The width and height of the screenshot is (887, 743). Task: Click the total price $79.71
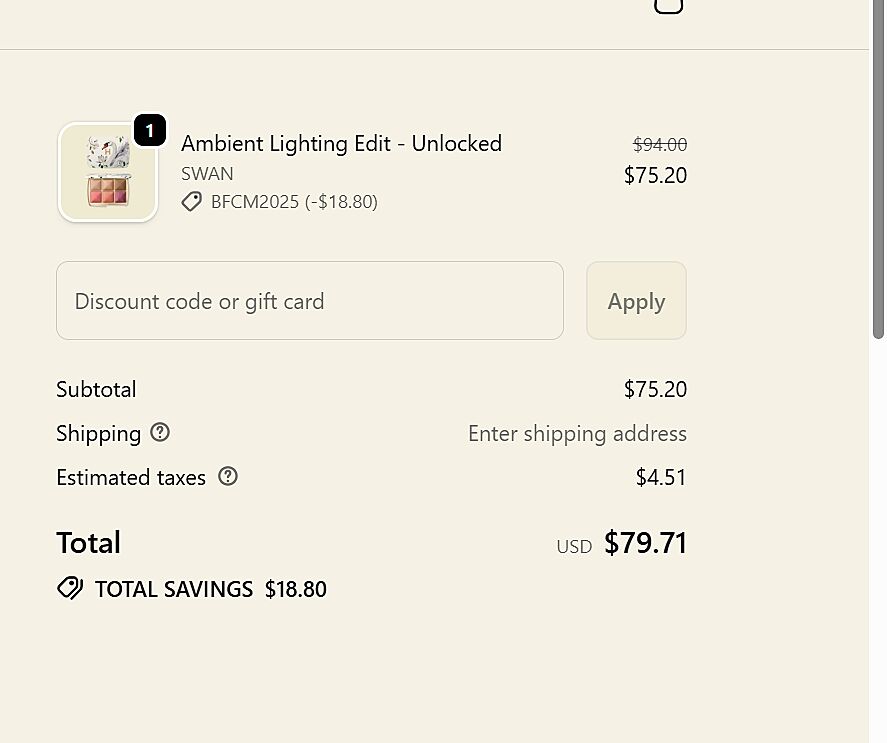pos(645,543)
